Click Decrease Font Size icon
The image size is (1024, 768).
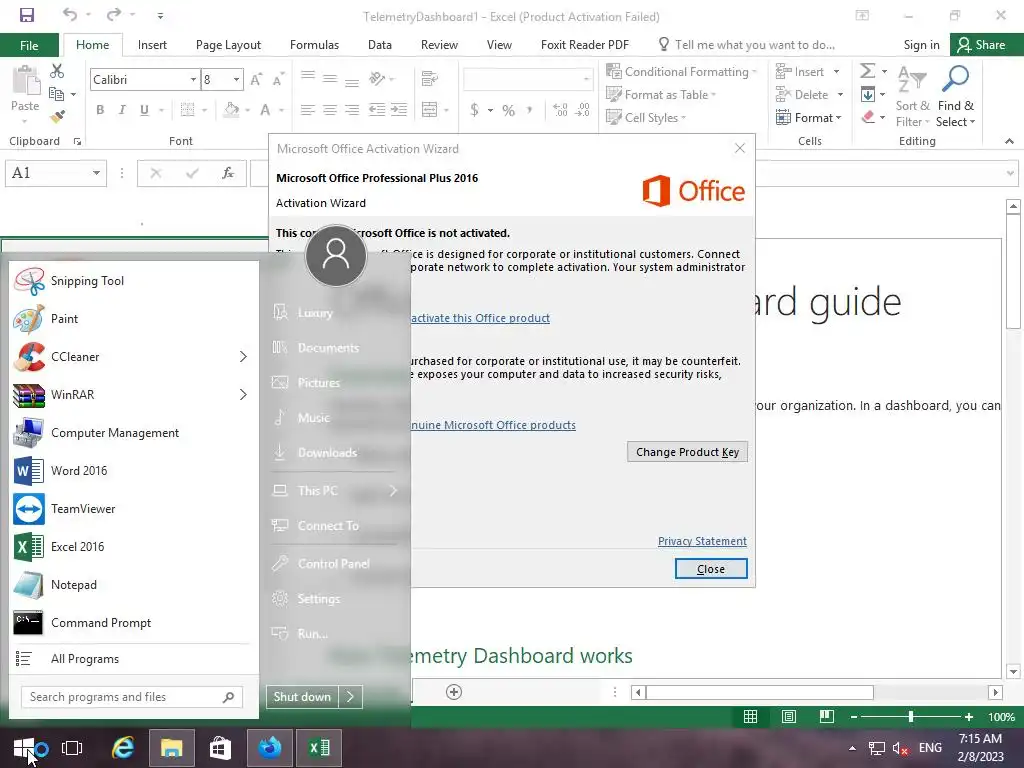pos(278,80)
